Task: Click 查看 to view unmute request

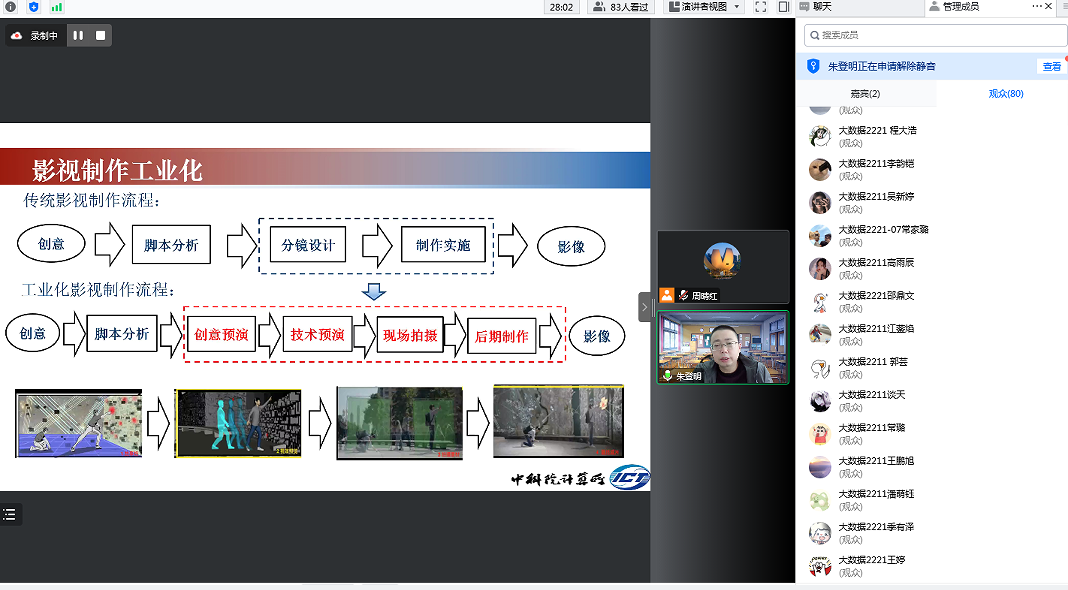Action: point(1052,67)
